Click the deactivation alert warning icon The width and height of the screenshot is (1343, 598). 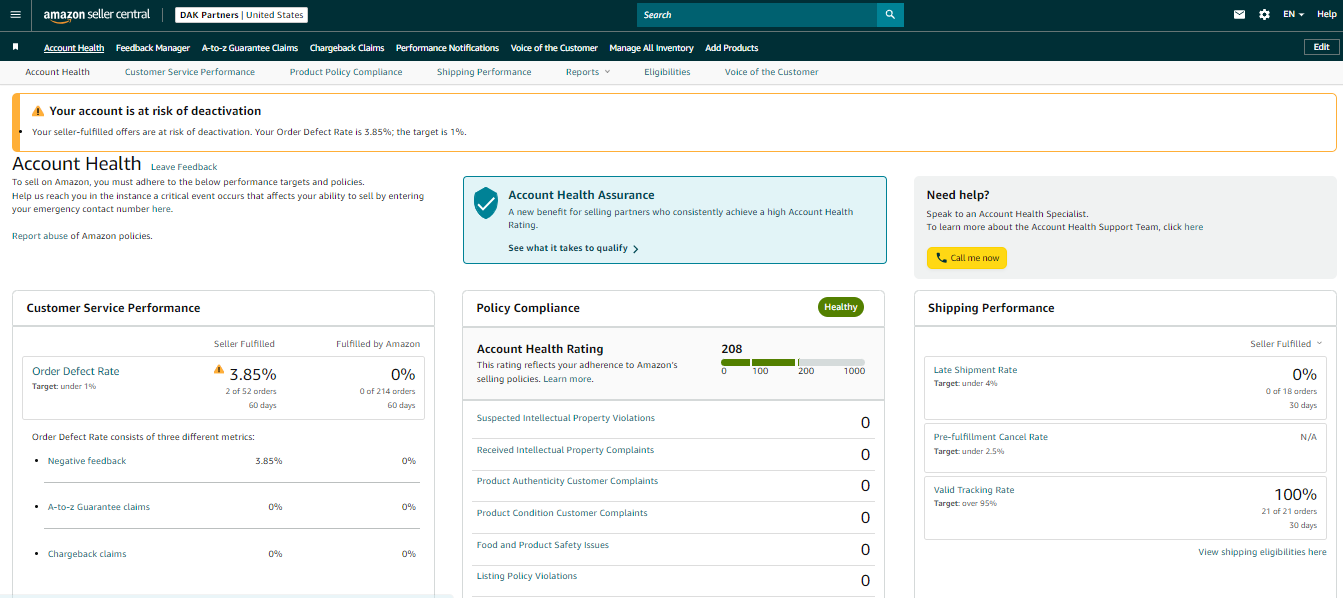(x=38, y=111)
